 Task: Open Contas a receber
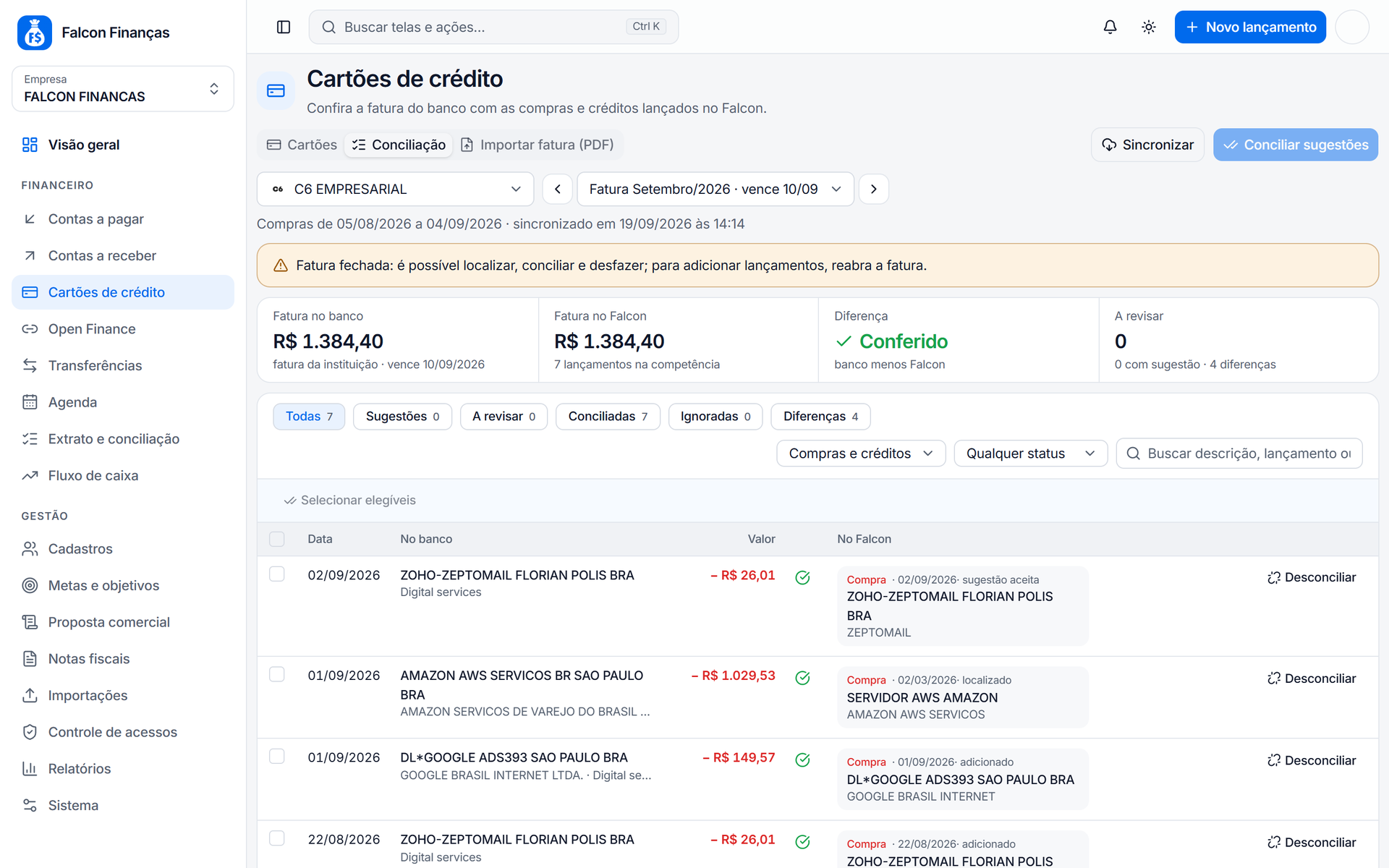(123, 255)
